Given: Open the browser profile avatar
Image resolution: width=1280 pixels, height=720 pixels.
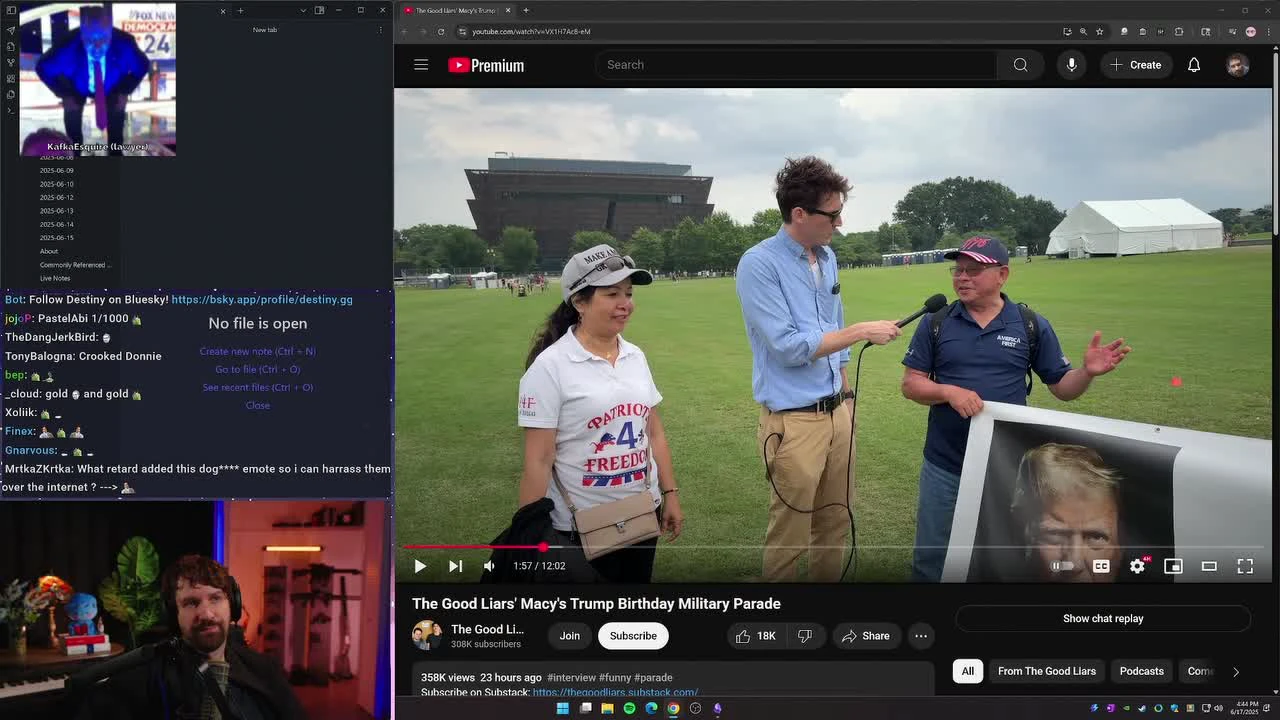Looking at the screenshot, I should tap(1250, 31).
